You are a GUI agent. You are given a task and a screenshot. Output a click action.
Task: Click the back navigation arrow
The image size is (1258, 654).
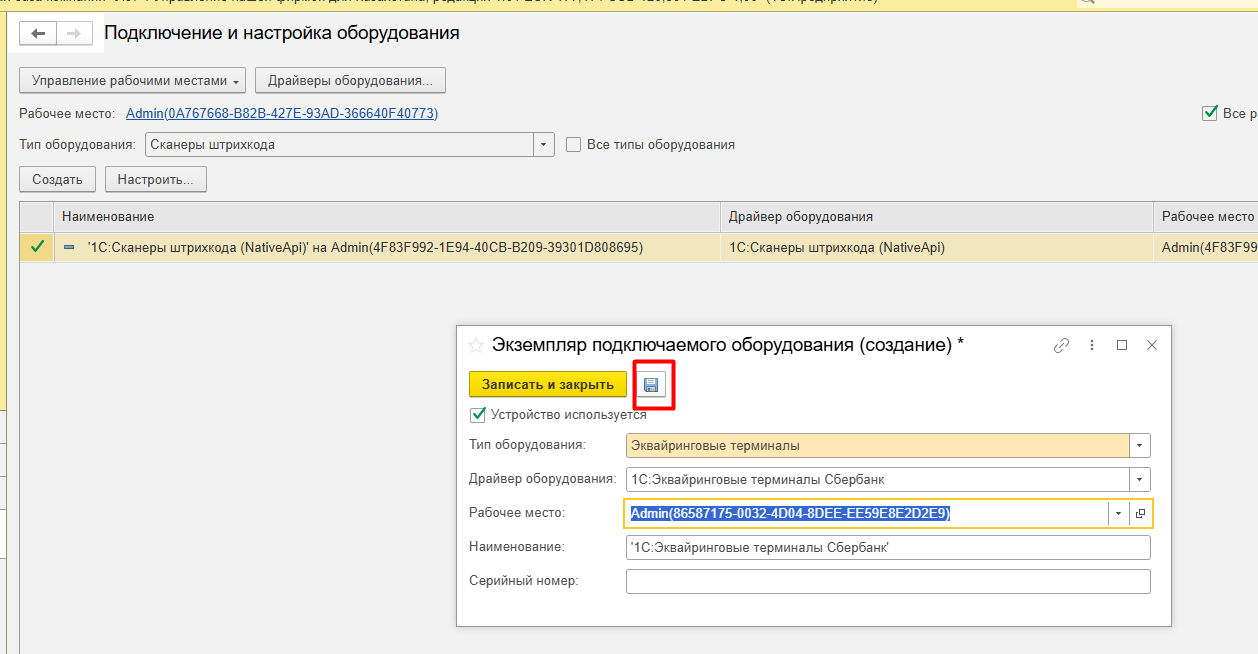tap(39, 34)
